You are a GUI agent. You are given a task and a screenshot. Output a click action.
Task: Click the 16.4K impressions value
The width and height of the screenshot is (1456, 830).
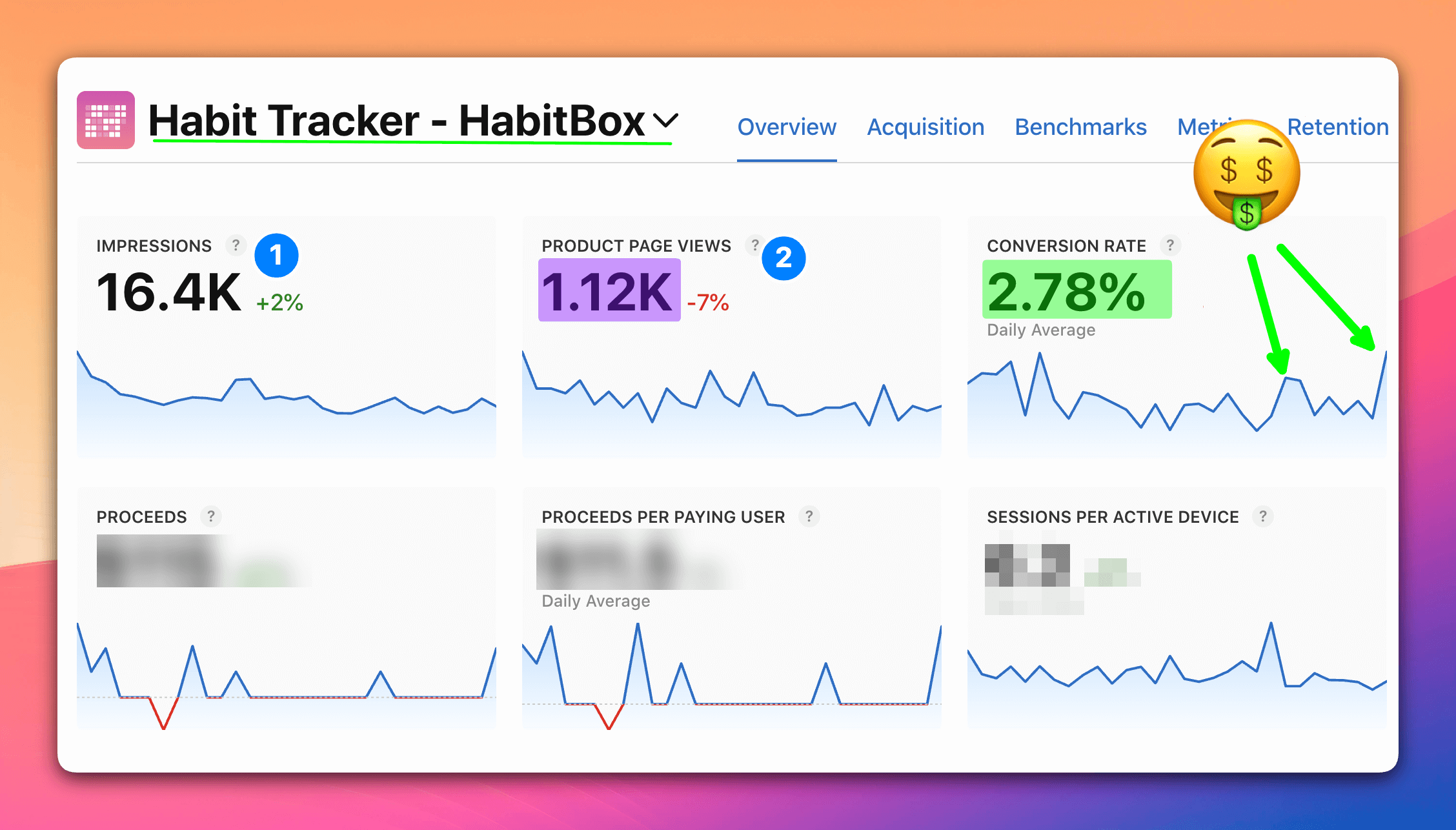click(168, 292)
